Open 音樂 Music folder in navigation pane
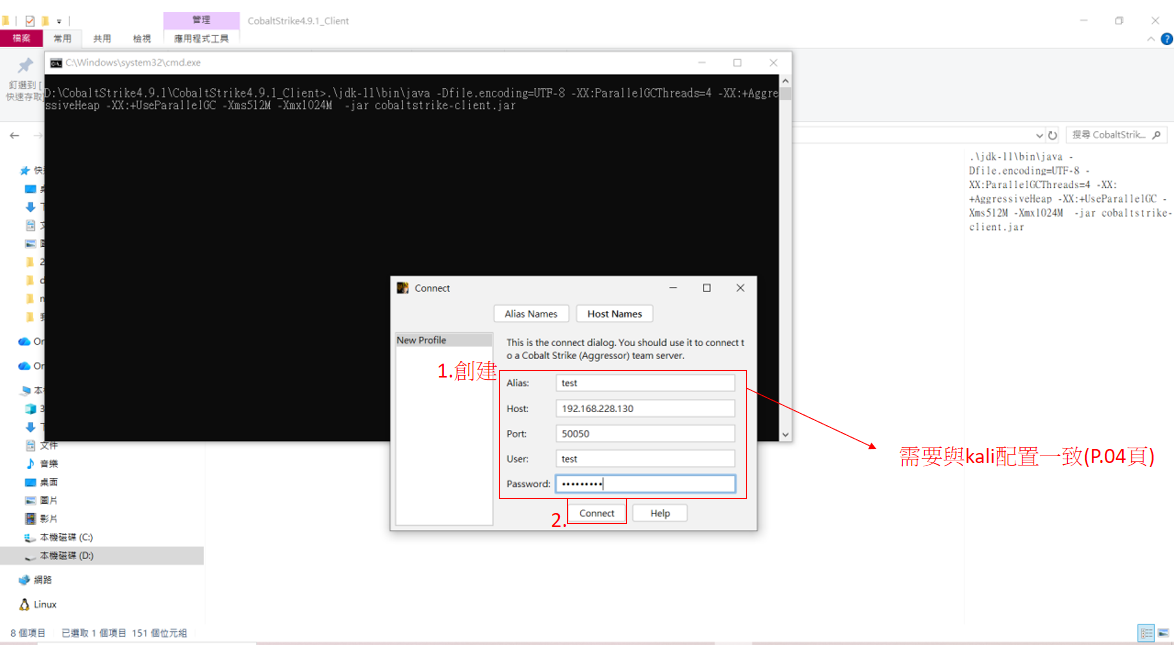 49,464
